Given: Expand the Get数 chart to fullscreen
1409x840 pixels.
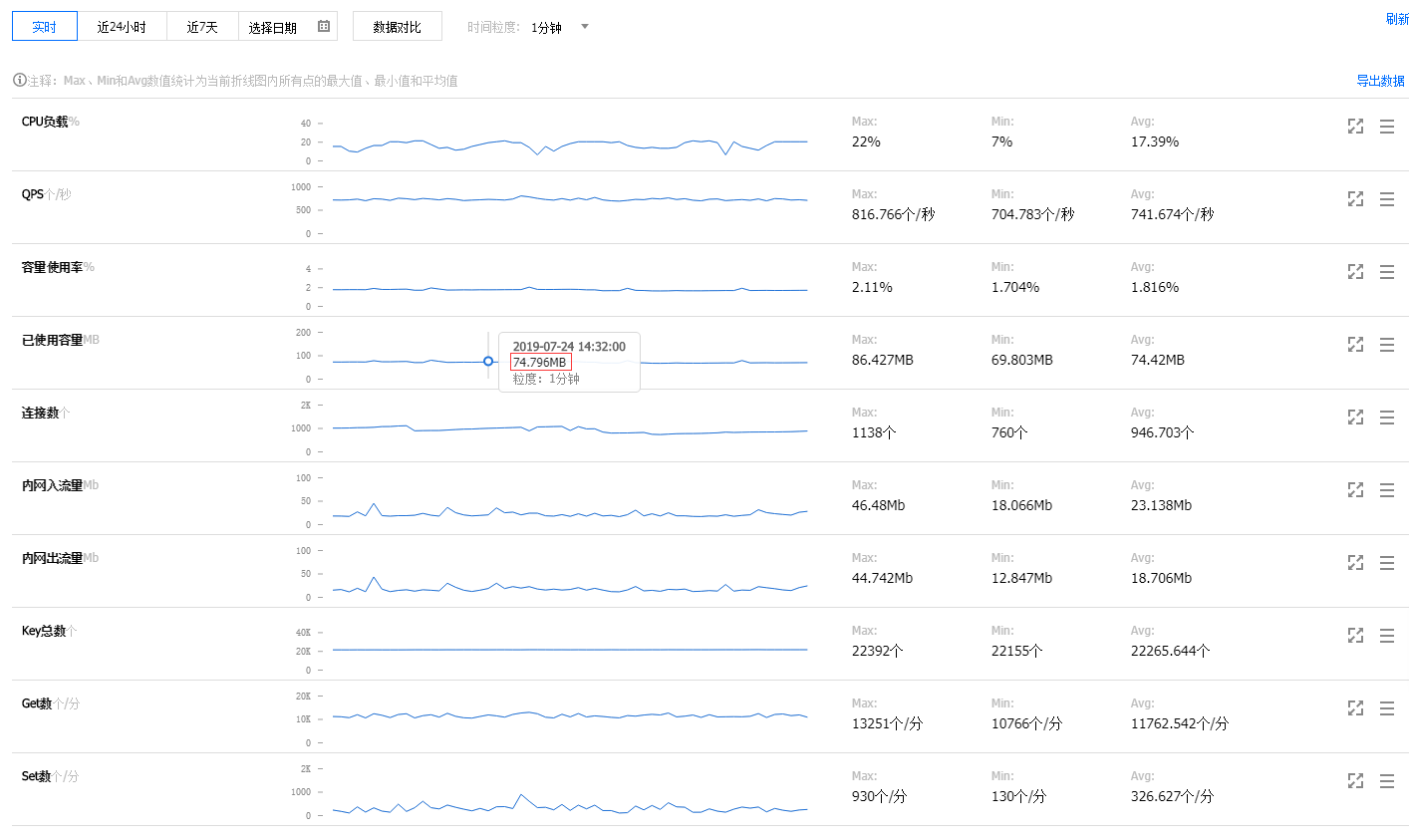Looking at the screenshot, I should (x=1355, y=708).
